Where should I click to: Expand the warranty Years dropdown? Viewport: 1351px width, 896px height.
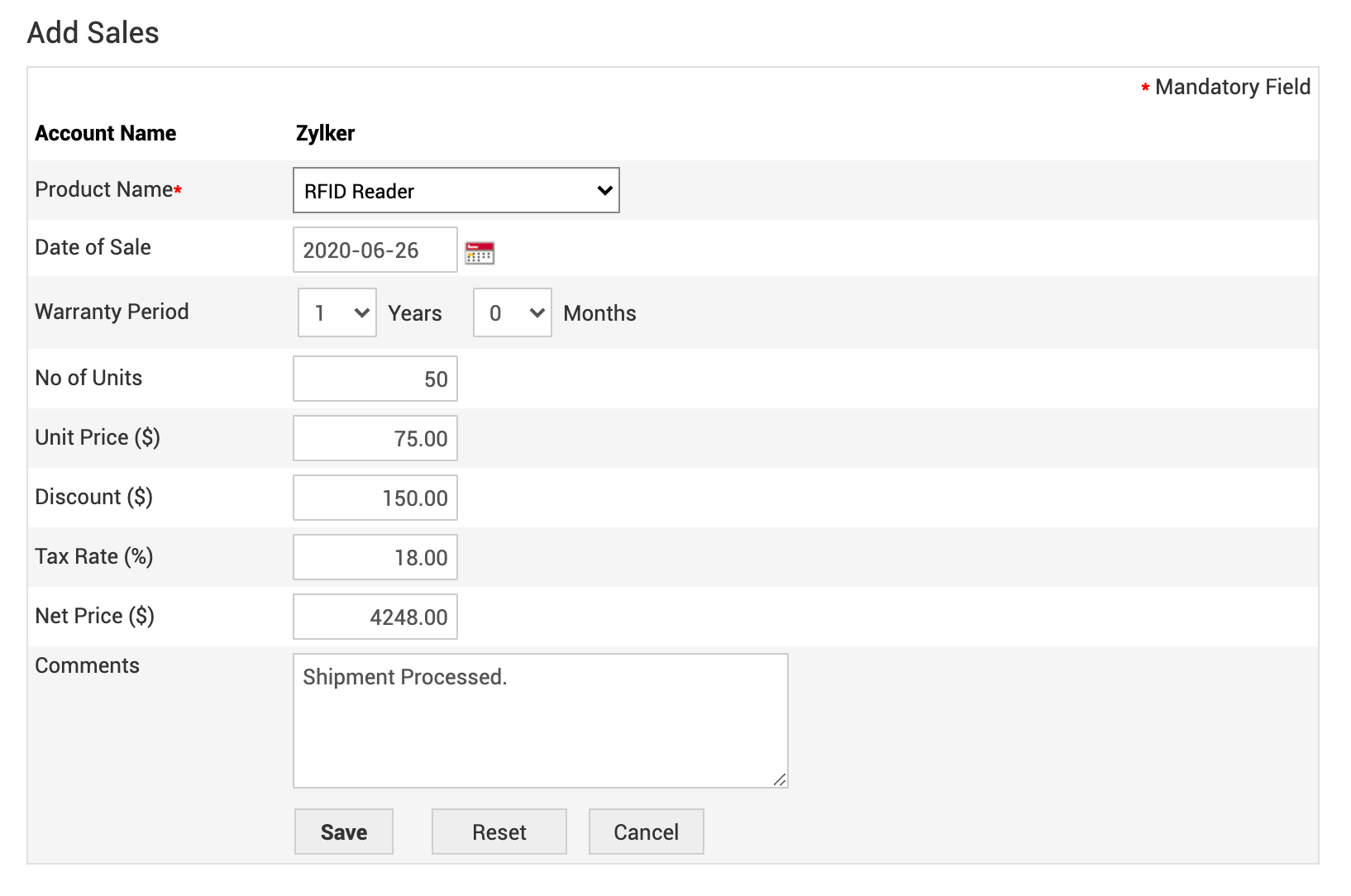tap(337, 312)
